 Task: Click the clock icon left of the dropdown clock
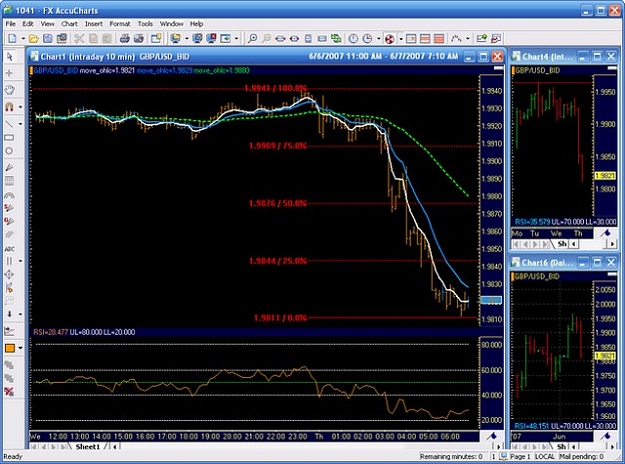tap(353, 39)
